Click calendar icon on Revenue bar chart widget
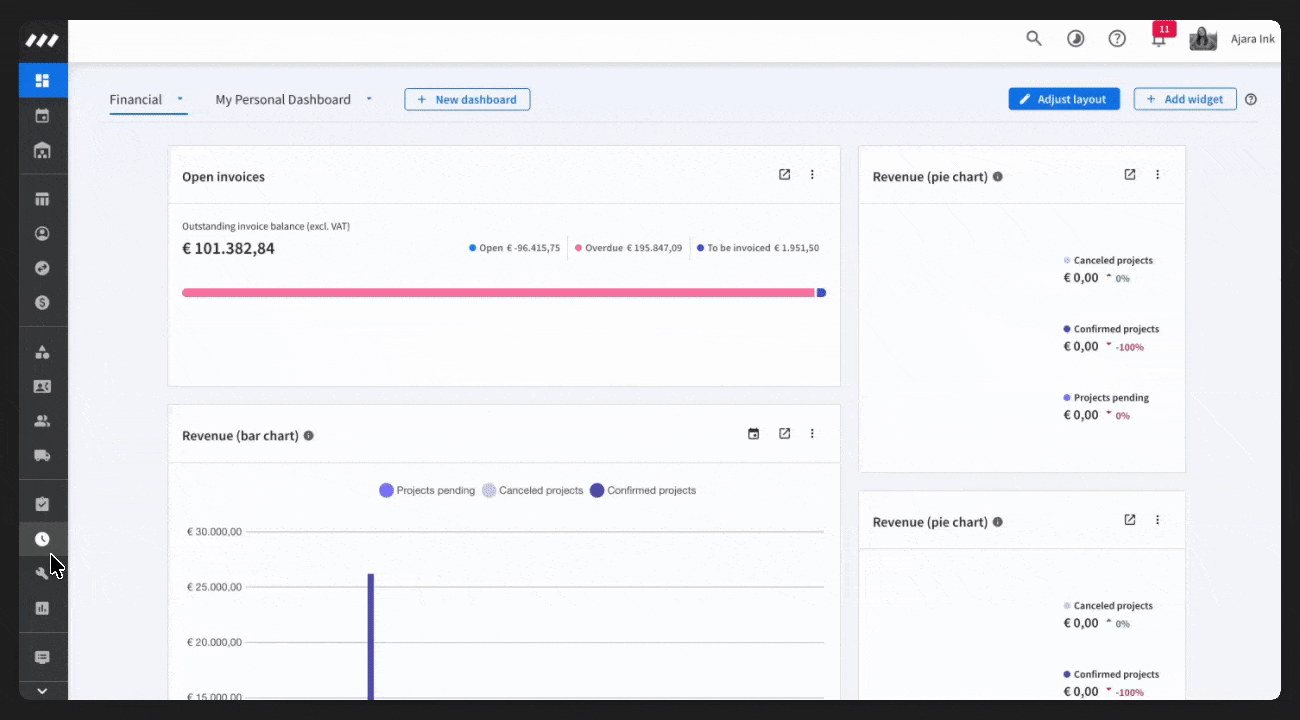This screenshot has width=1300, height=720. [x=754, y=433]
